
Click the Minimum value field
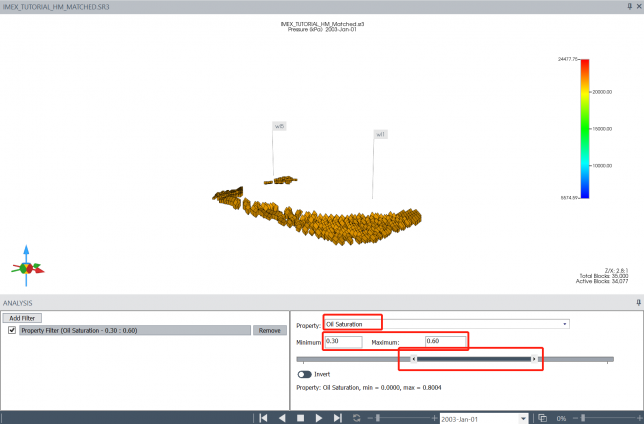(x=340, y=342)
